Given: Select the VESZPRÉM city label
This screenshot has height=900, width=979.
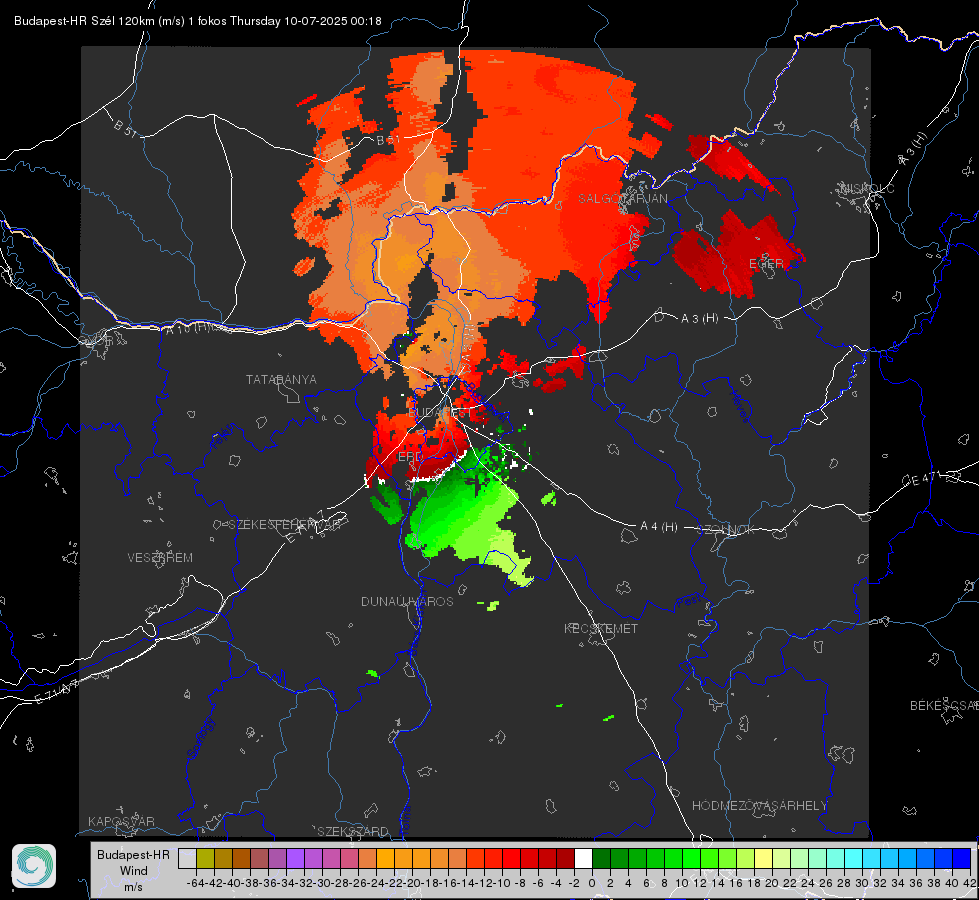Looking at the screenshot, I should click(x=160, y=557).
